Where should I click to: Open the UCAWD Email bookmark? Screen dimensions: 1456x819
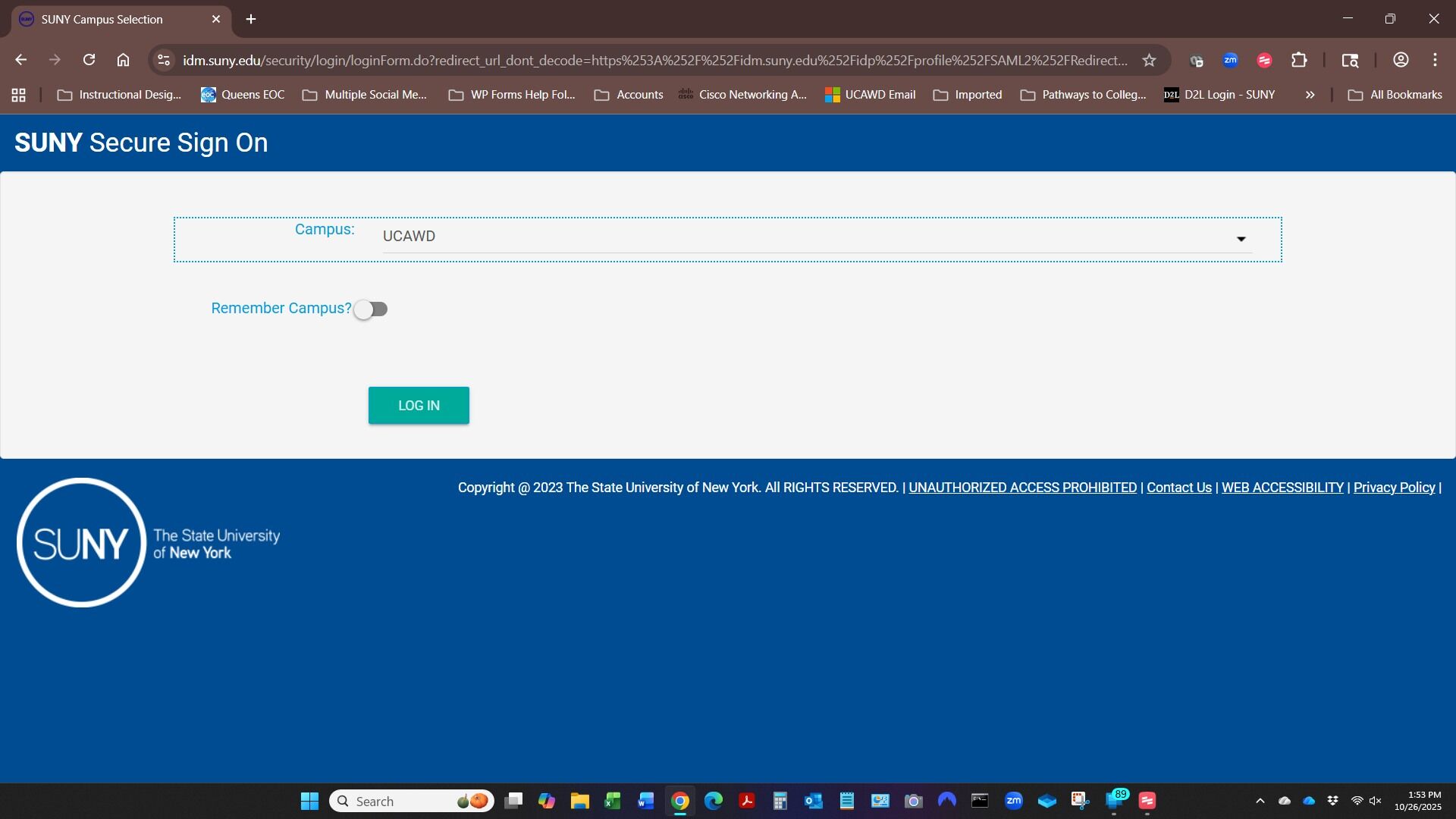click(871, 95)
